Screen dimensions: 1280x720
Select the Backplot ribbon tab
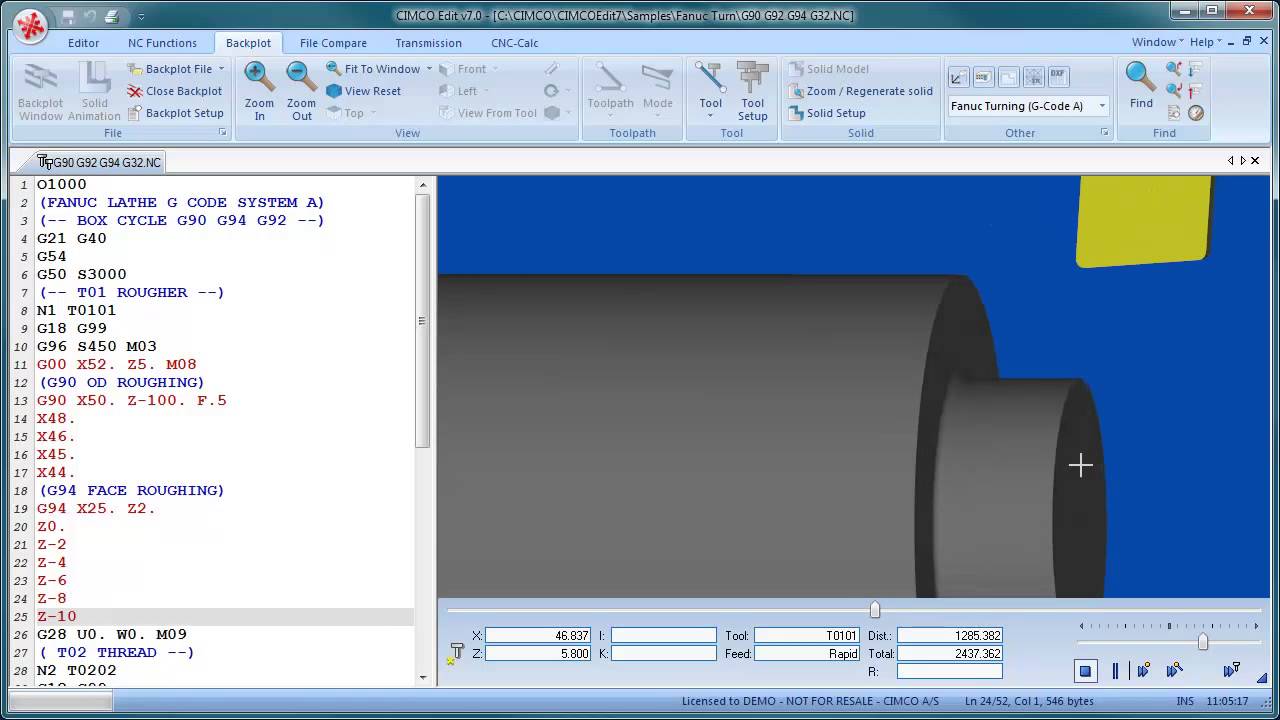[248, 43]
